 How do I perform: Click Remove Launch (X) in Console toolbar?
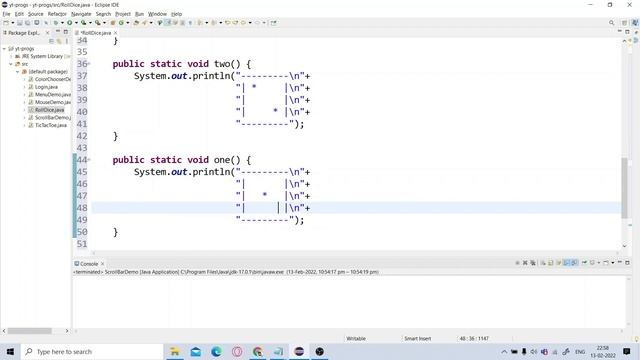click(x=525, y=263)
